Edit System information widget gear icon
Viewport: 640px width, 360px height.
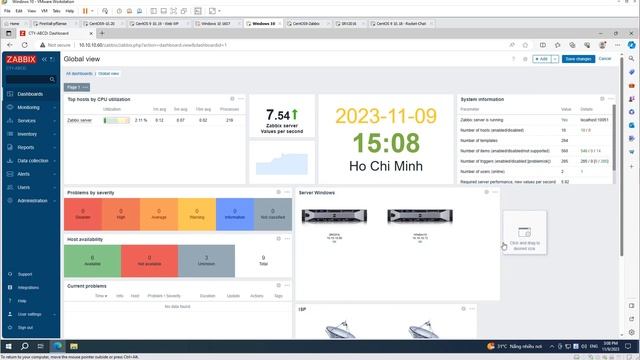coord(602,99)
